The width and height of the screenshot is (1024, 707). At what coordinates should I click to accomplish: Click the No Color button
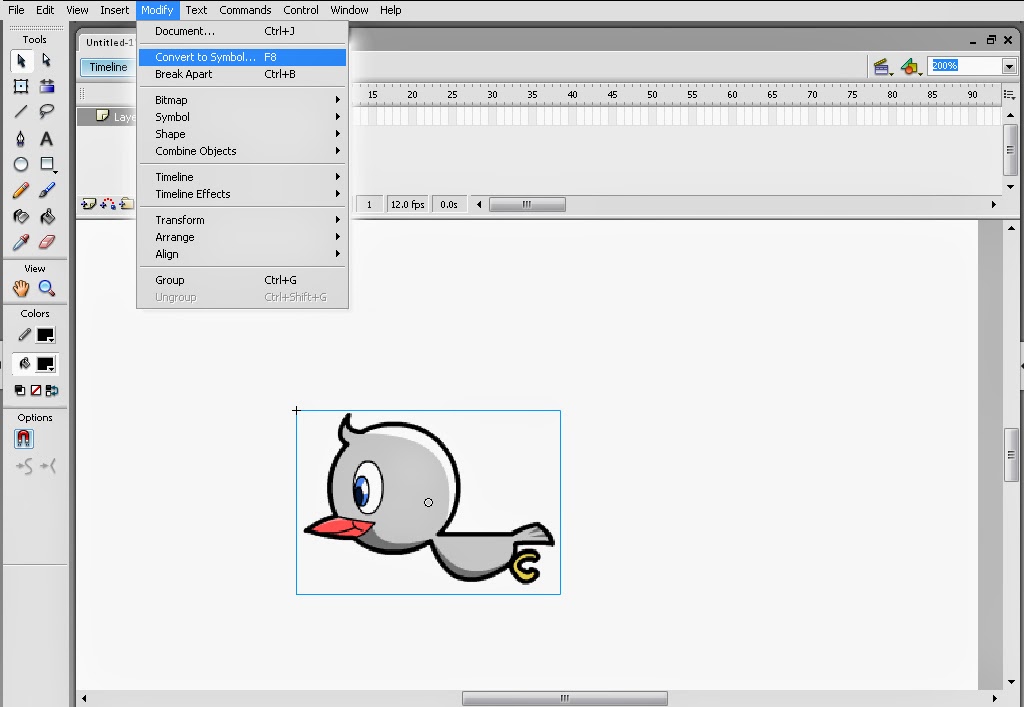tap(36, 390)
